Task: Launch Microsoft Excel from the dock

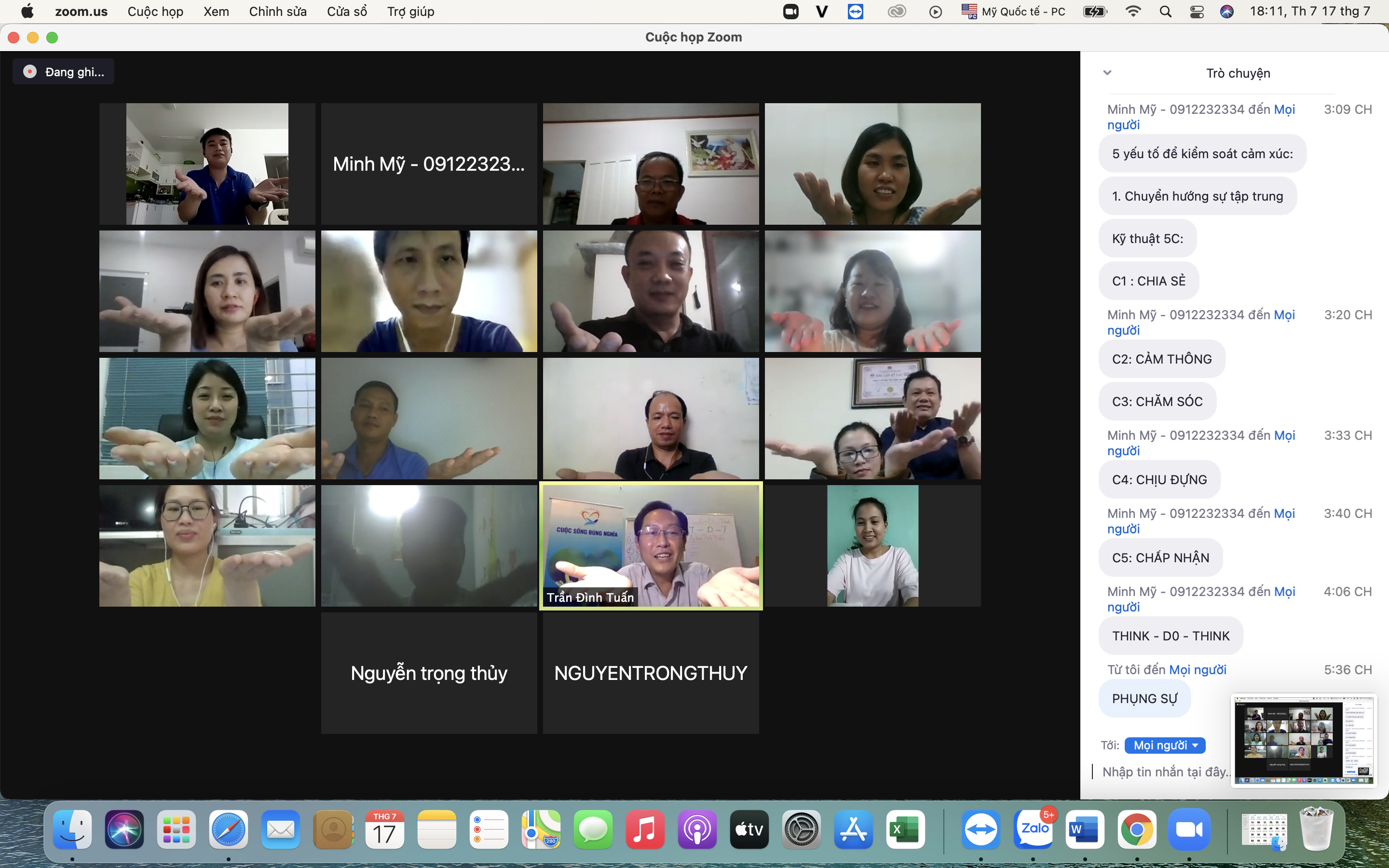Action: coord(905,829)
